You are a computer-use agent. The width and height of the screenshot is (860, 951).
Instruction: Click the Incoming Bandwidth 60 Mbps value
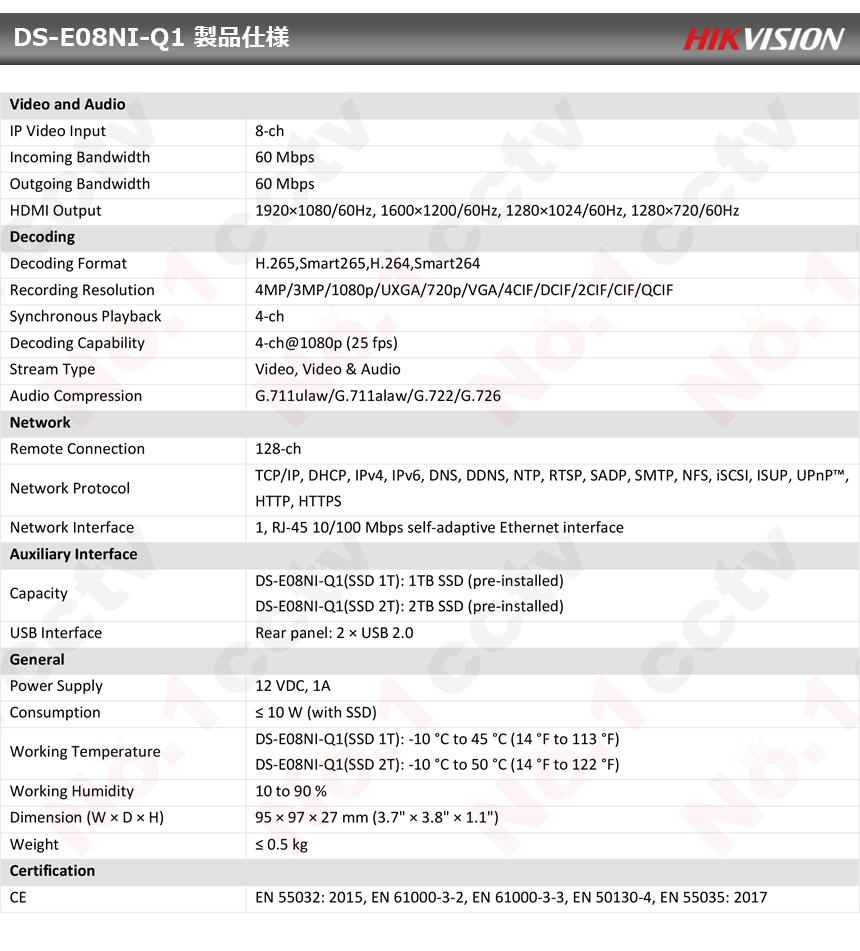[284, 157]
